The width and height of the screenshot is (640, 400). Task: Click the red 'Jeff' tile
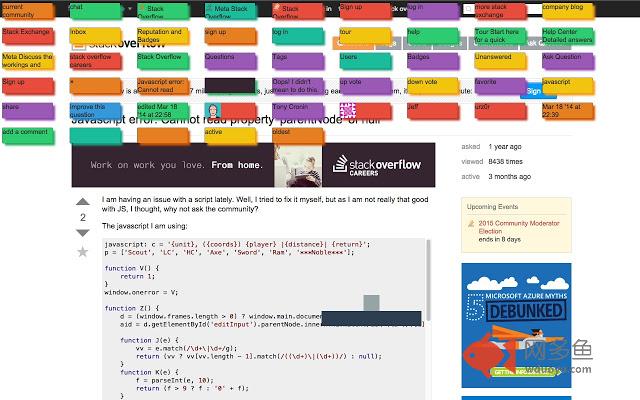click(x=433, y=111)
